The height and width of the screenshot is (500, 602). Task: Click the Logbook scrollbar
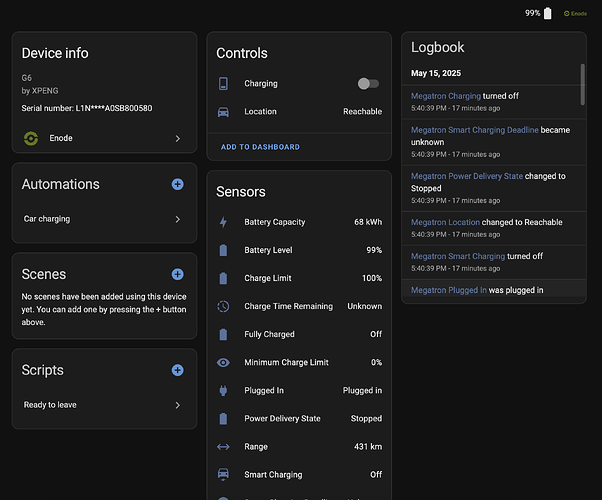point(582,84)
